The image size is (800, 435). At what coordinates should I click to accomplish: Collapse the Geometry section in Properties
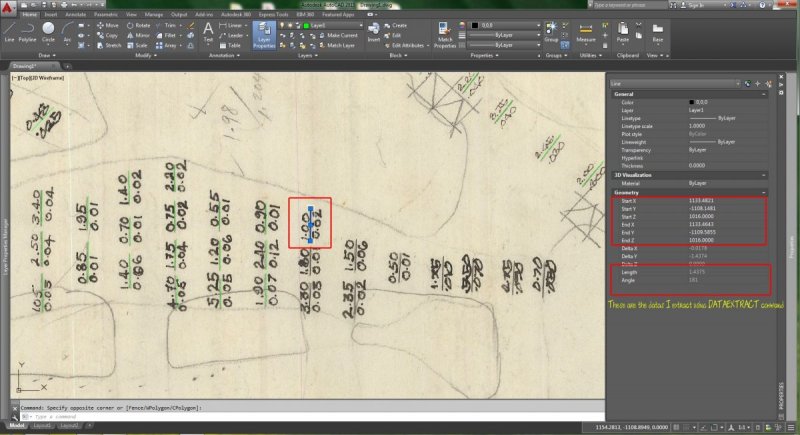click(765, 192)
